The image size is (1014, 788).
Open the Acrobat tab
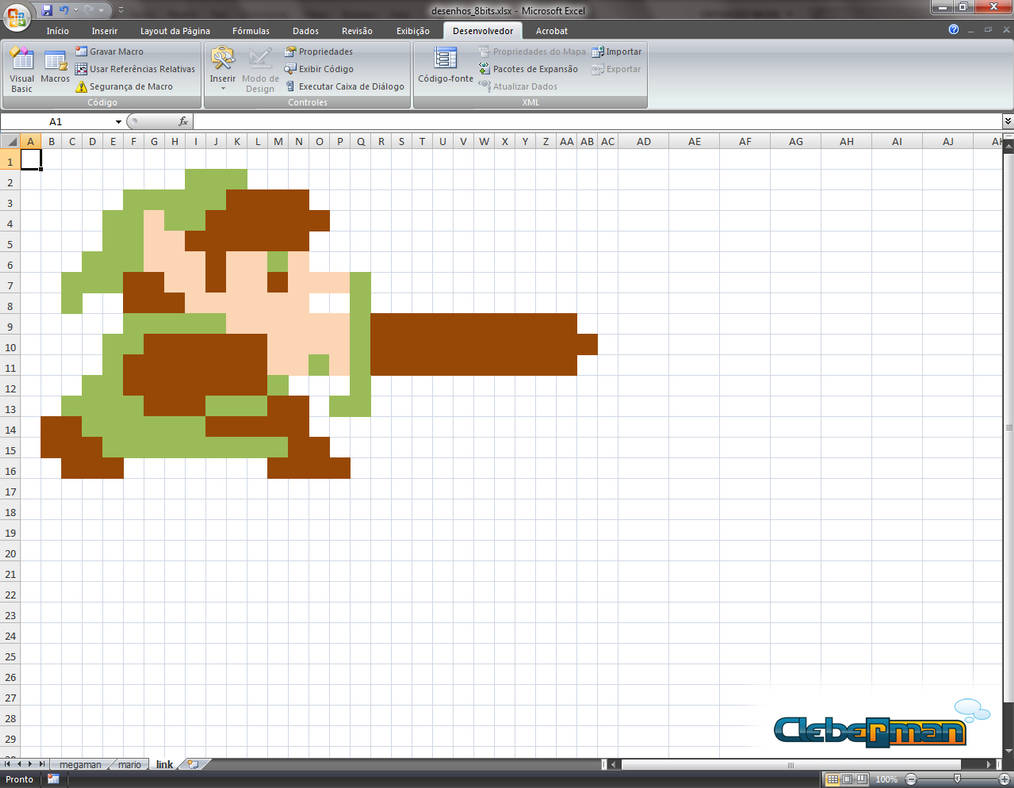[x=552, y=30]
